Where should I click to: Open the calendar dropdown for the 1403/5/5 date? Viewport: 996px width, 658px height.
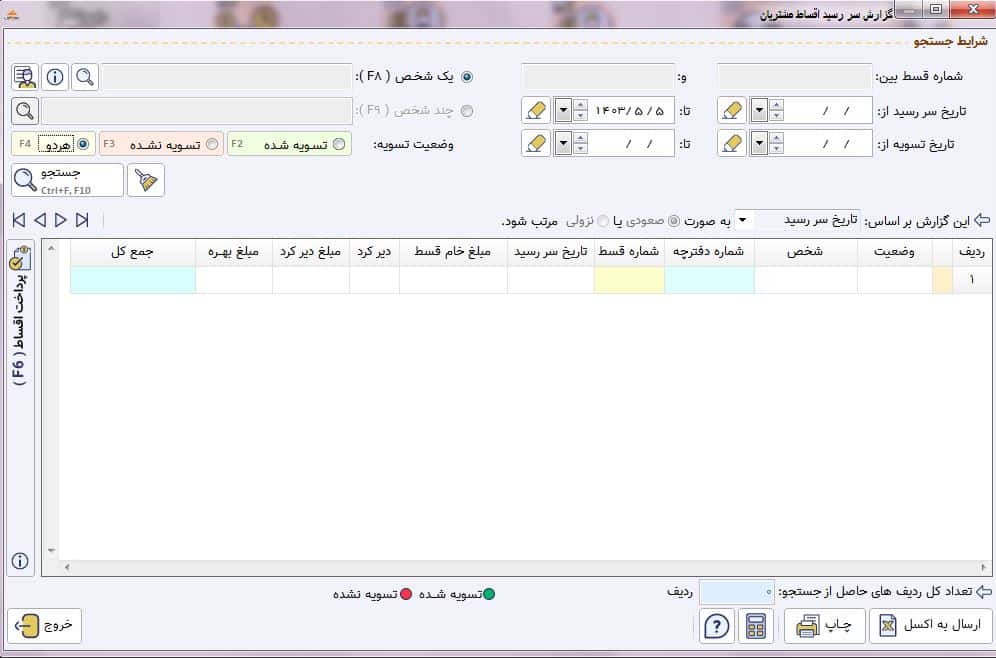pyautogui.click(x=563, y=111)
